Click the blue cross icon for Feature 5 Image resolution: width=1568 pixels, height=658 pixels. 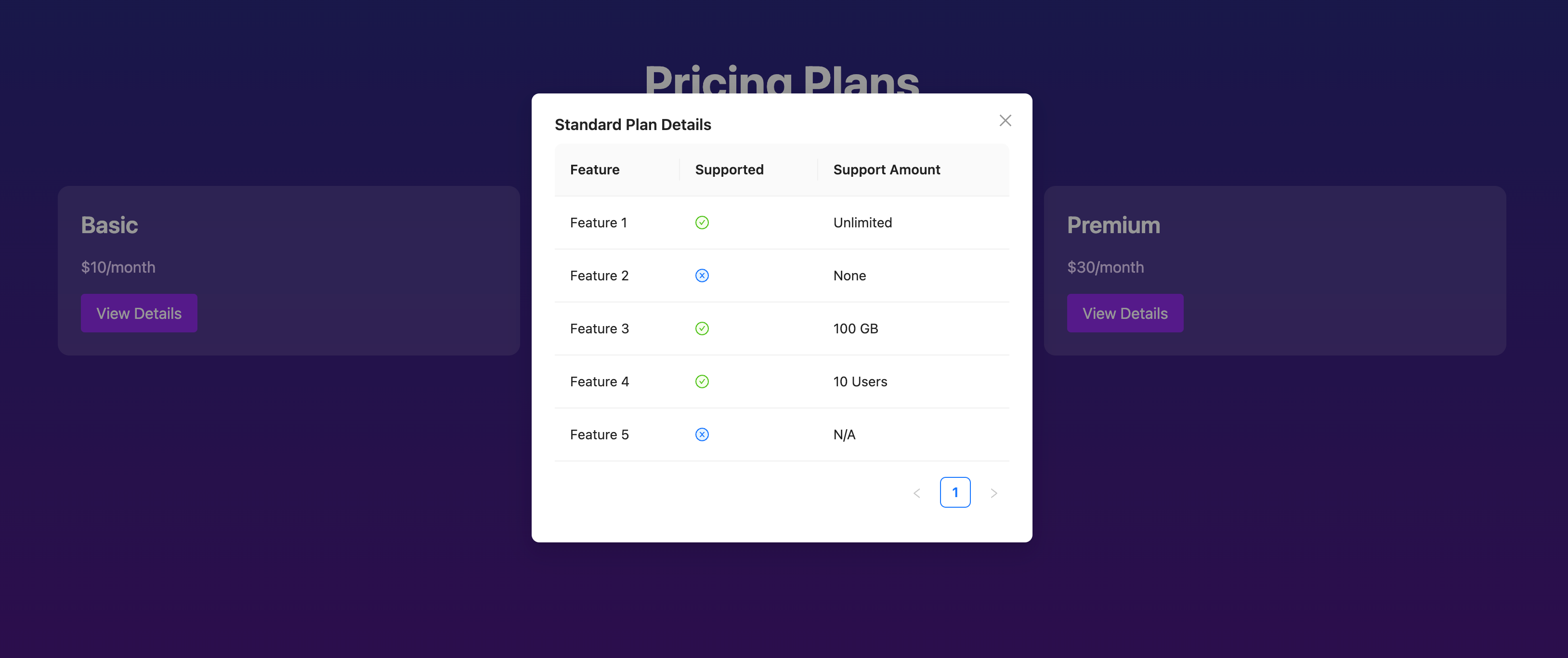tap(702, 434)
